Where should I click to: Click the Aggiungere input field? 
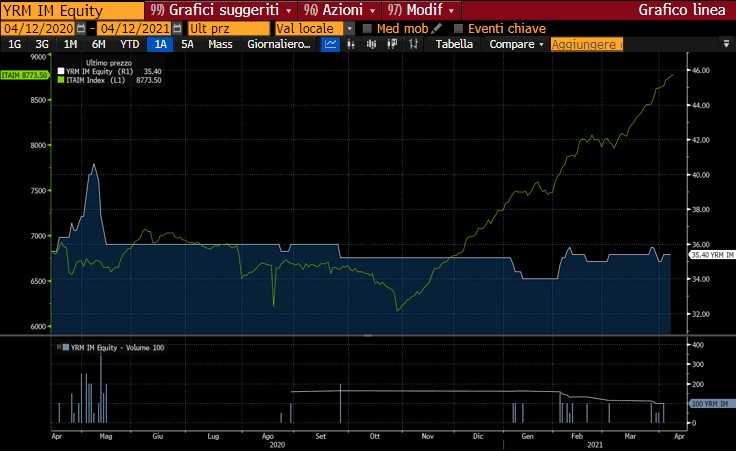point(587,44)
